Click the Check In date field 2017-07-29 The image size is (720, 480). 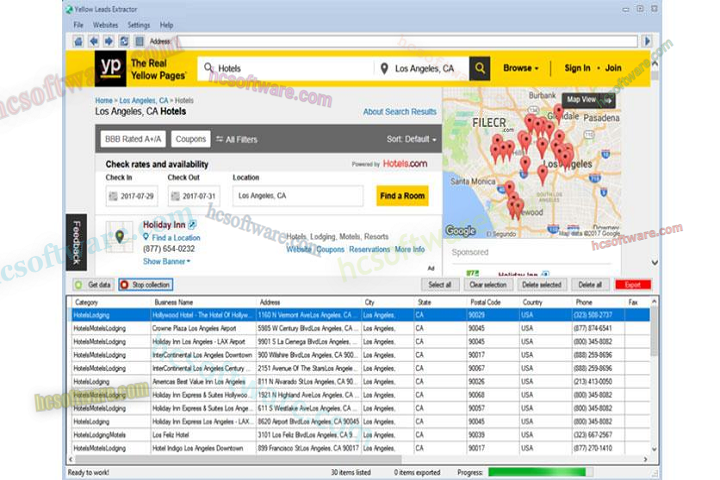pyautogui.click(x=132, y=196)
